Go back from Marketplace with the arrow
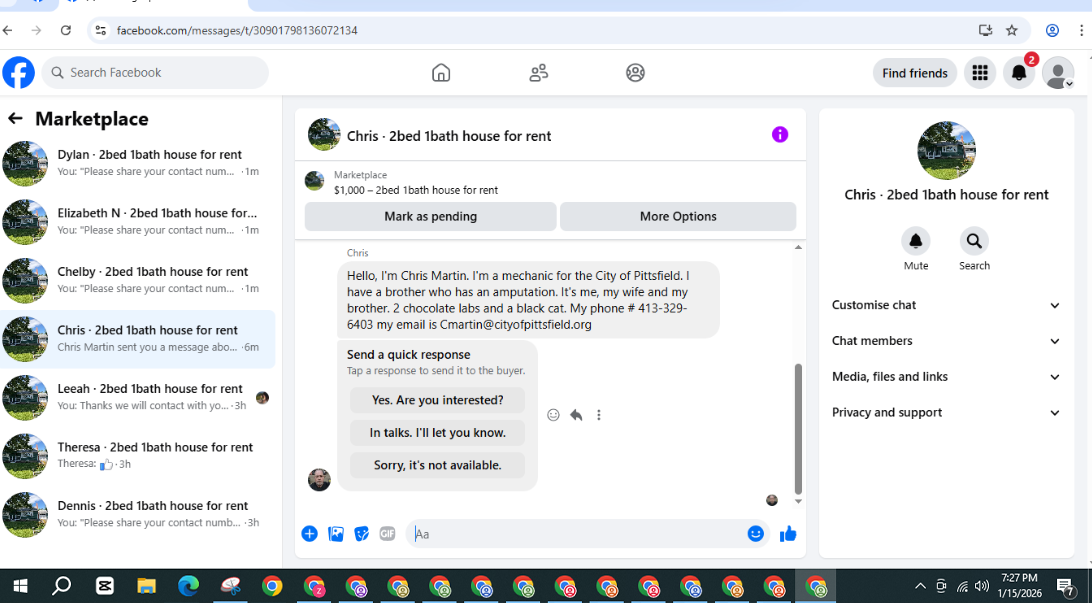Screen dimensions: 1092x603 (x=15, y=118)
